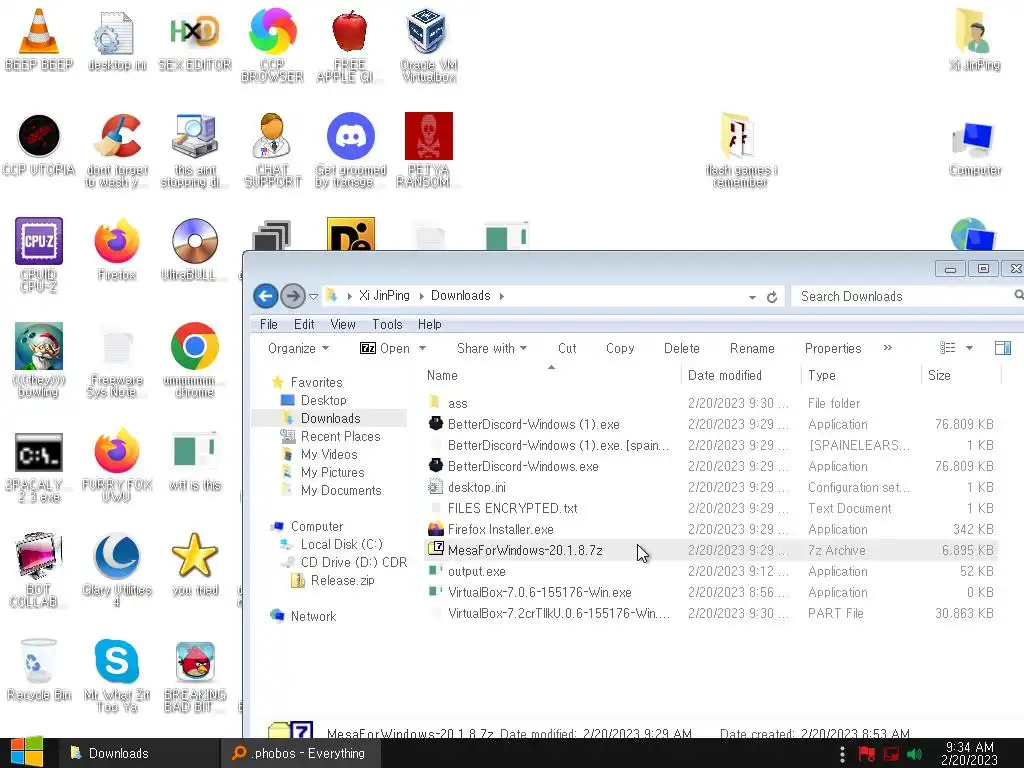Image resolution: width=1024 pixels, height=768 pixels.
Task: Toggle the preview pane button
Action: coord(1002,348)
